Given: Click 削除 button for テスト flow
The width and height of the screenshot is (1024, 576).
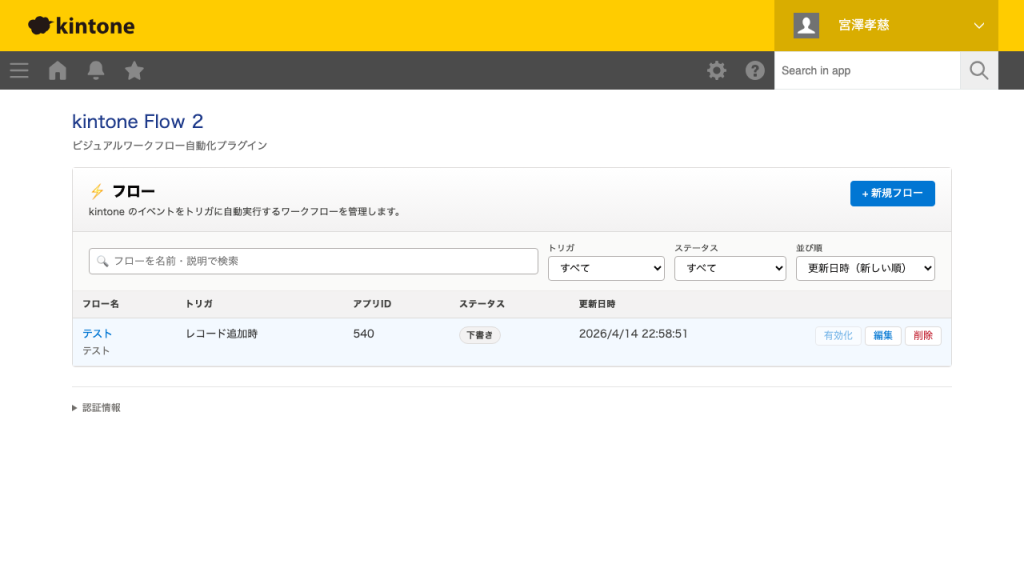Looking at the screenshot, I should (x=922, y=336).
